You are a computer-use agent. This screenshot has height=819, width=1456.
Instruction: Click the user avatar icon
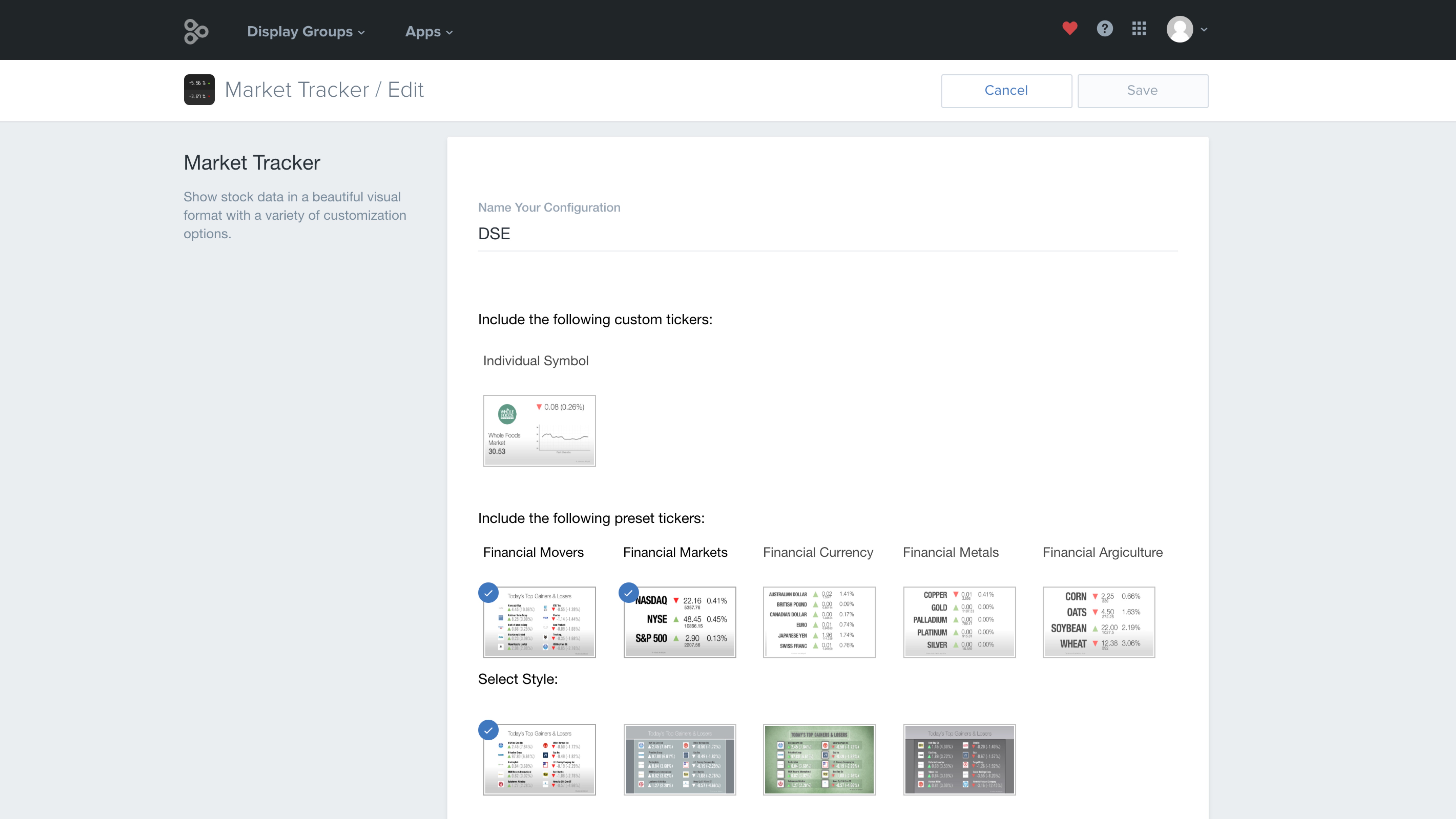1180,29
